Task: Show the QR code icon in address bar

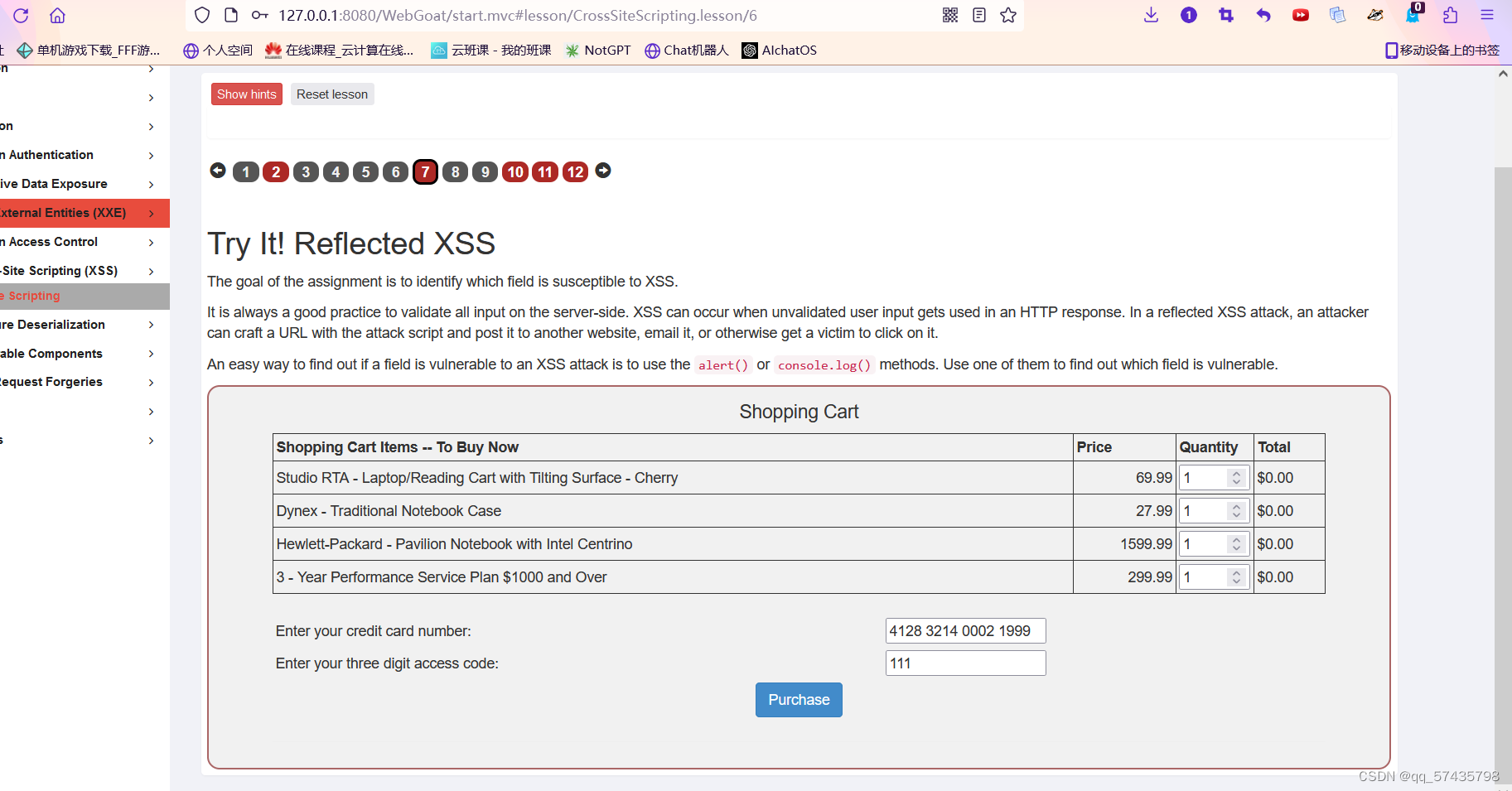Action: tap(950, 15)
